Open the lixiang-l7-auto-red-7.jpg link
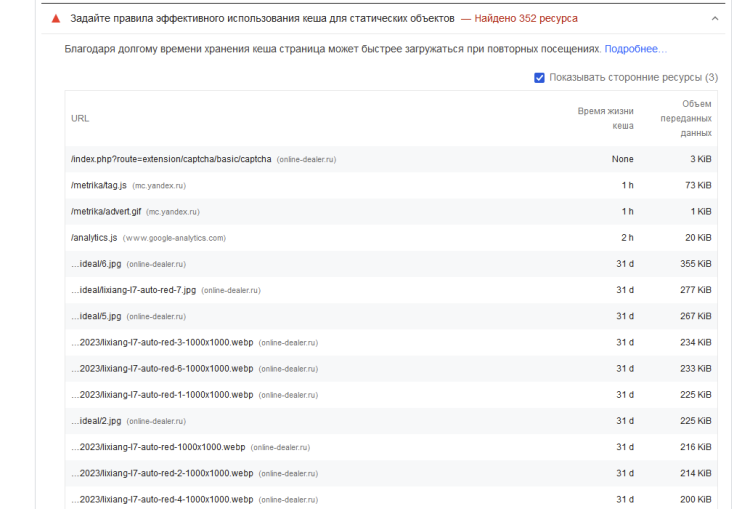The width and height of the screenshot is (750, 509). pos(134,290)
